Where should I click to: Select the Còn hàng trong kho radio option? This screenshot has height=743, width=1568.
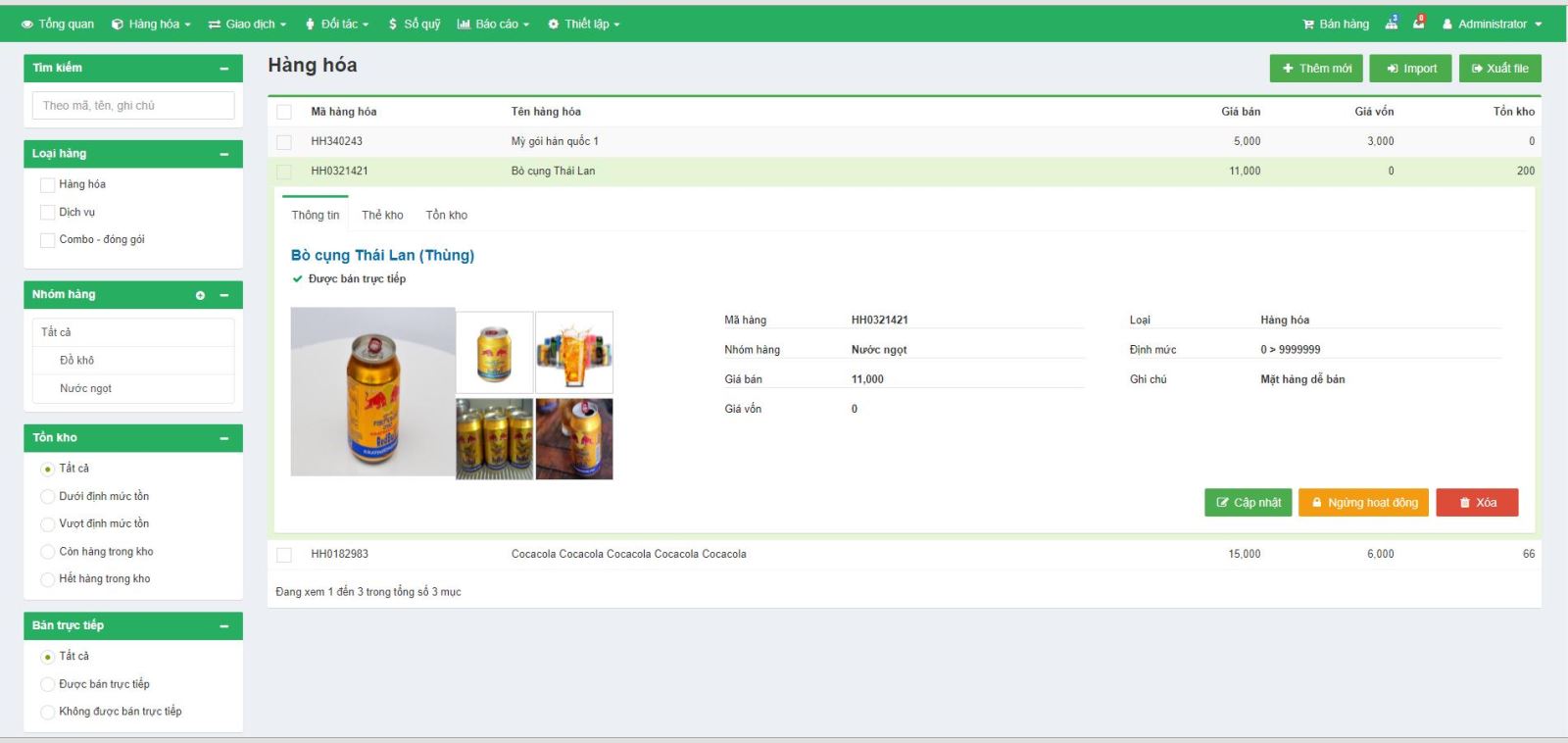click(47, 552)
